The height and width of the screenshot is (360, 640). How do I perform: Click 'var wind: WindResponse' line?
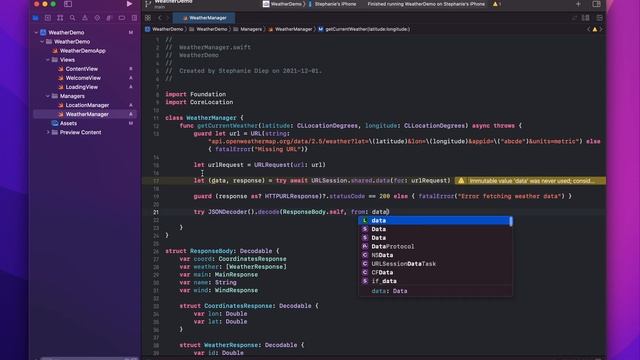pos(219,290)
